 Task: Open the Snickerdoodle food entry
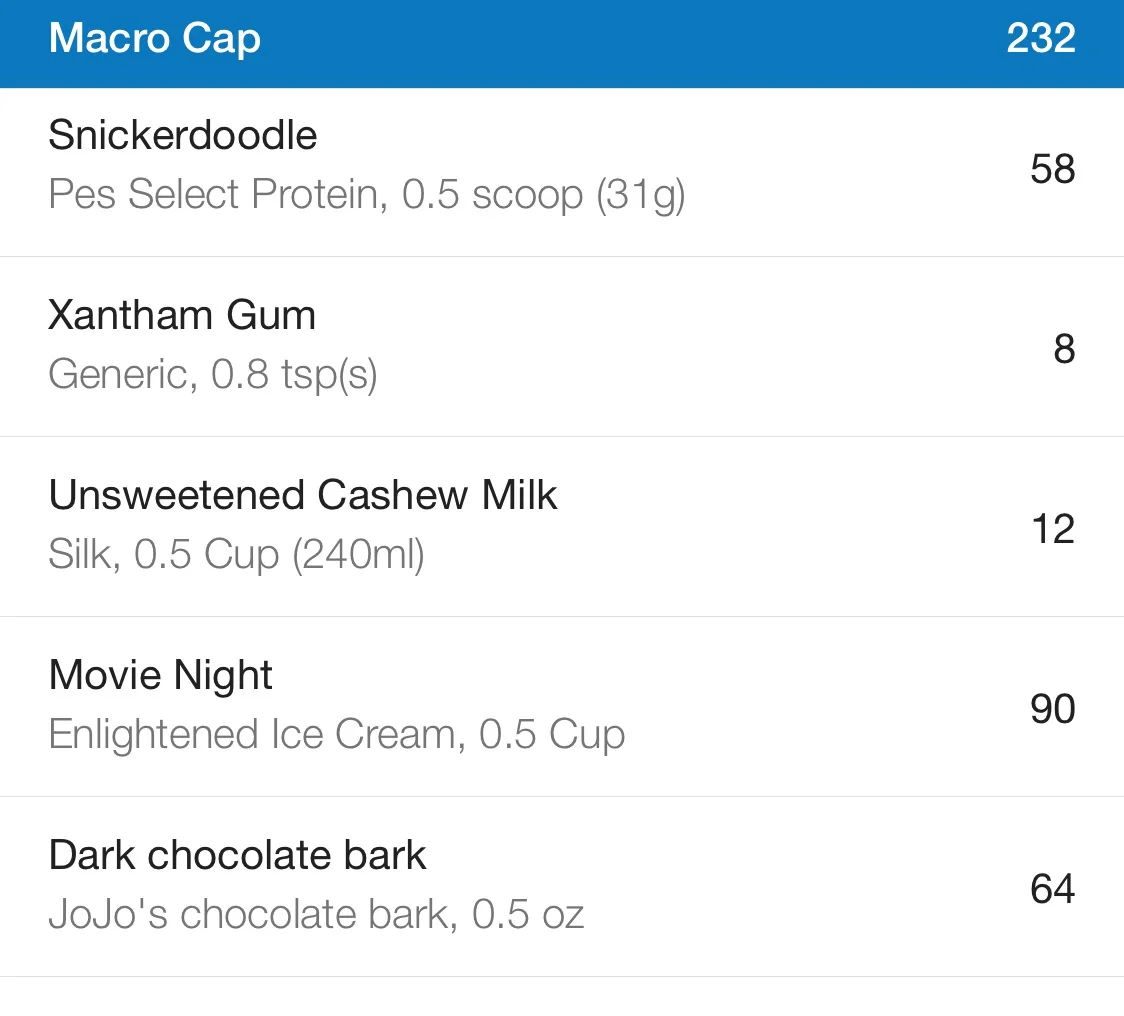tap(562, 172)
